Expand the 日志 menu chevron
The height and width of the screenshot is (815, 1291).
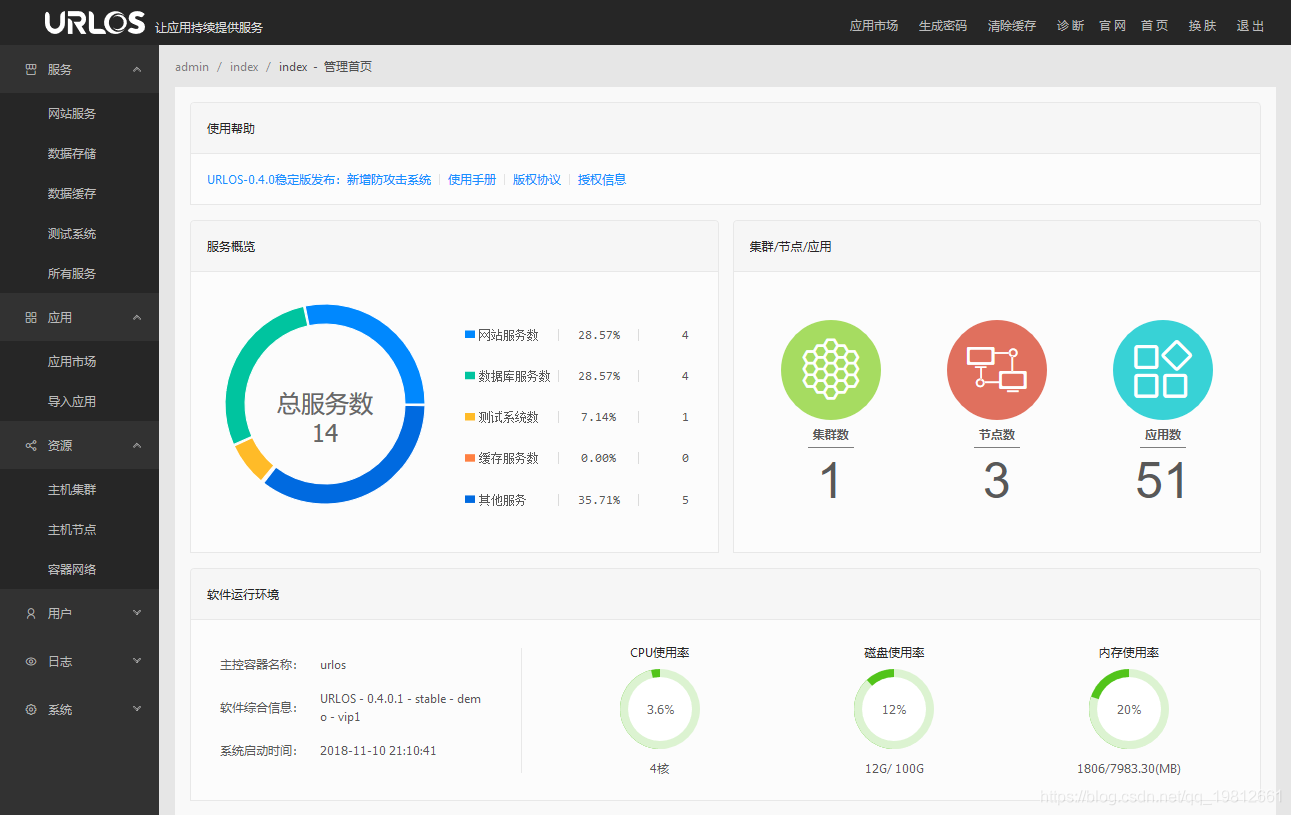pos(137,661)
